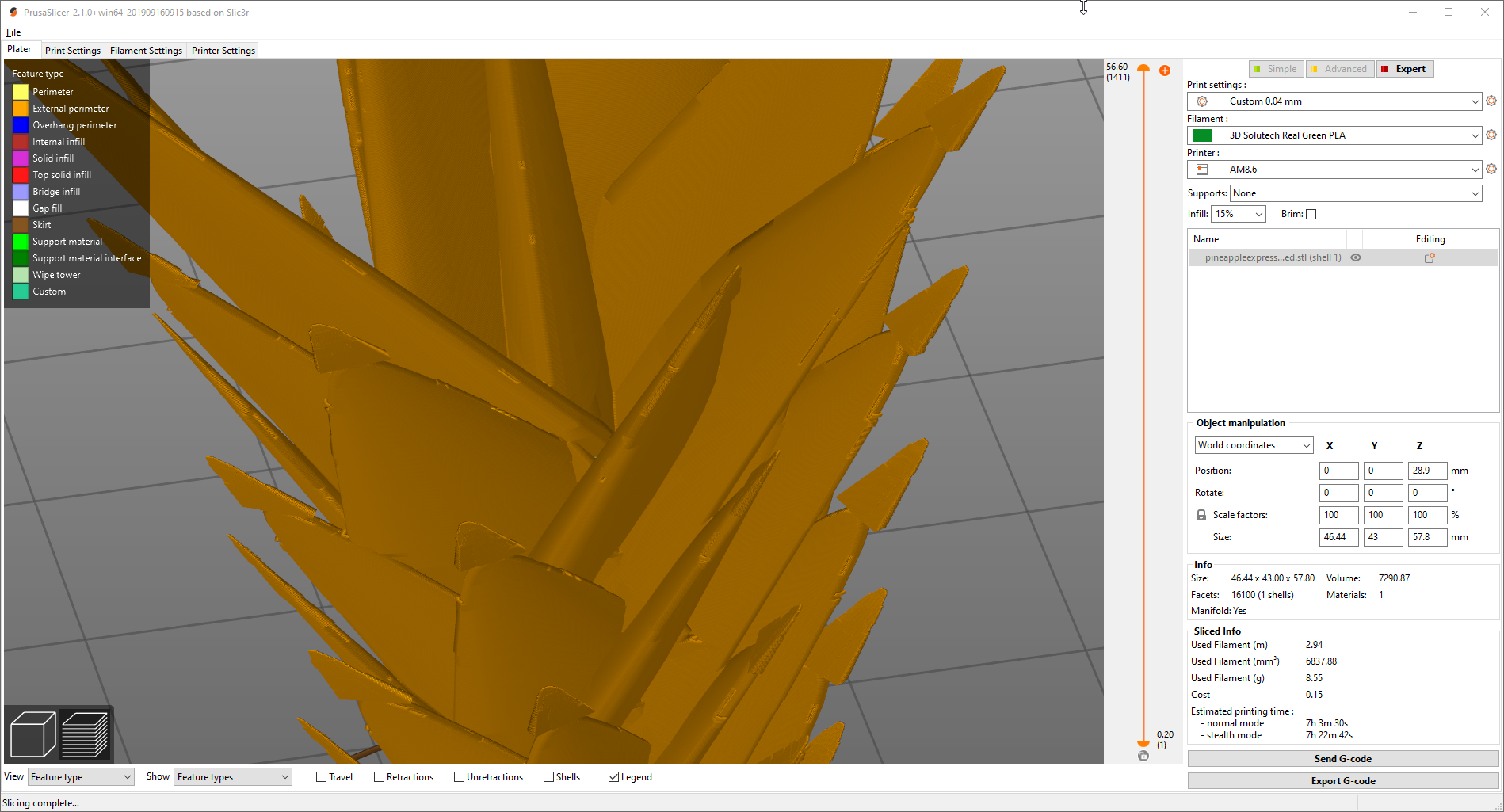Switch to the 3D editor view cube icon

(32, 734)
